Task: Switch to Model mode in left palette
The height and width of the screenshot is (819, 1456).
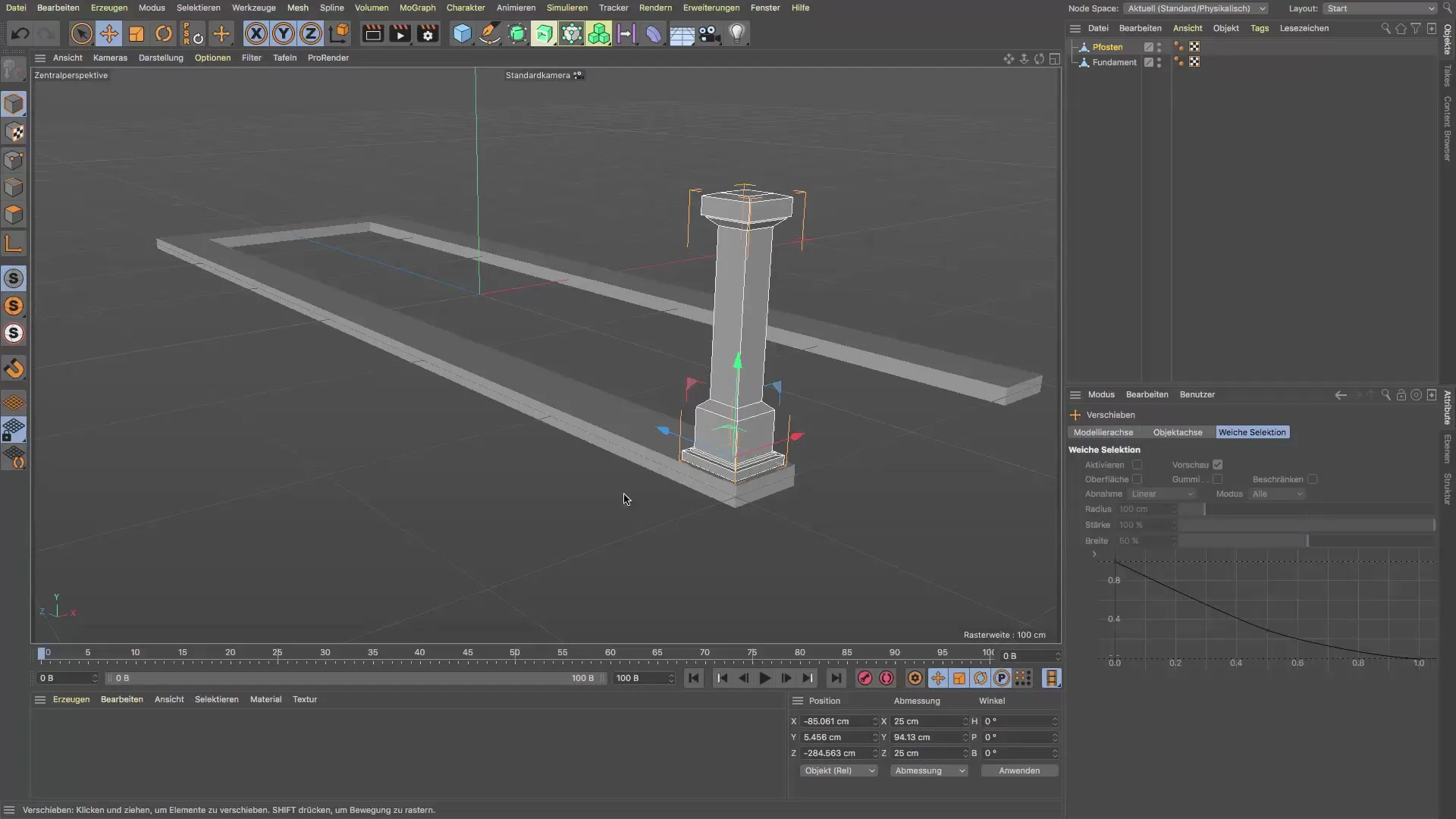Action: [14, 104]
